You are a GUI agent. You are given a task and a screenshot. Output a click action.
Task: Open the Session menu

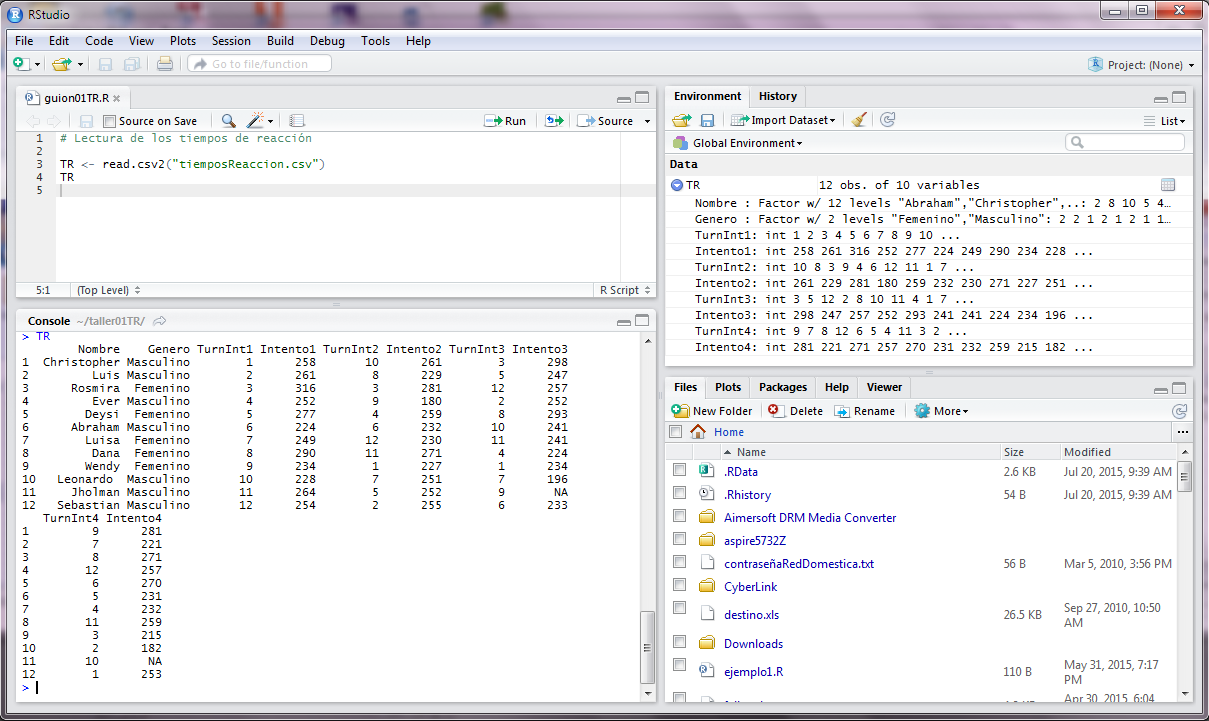pos(231,41)
